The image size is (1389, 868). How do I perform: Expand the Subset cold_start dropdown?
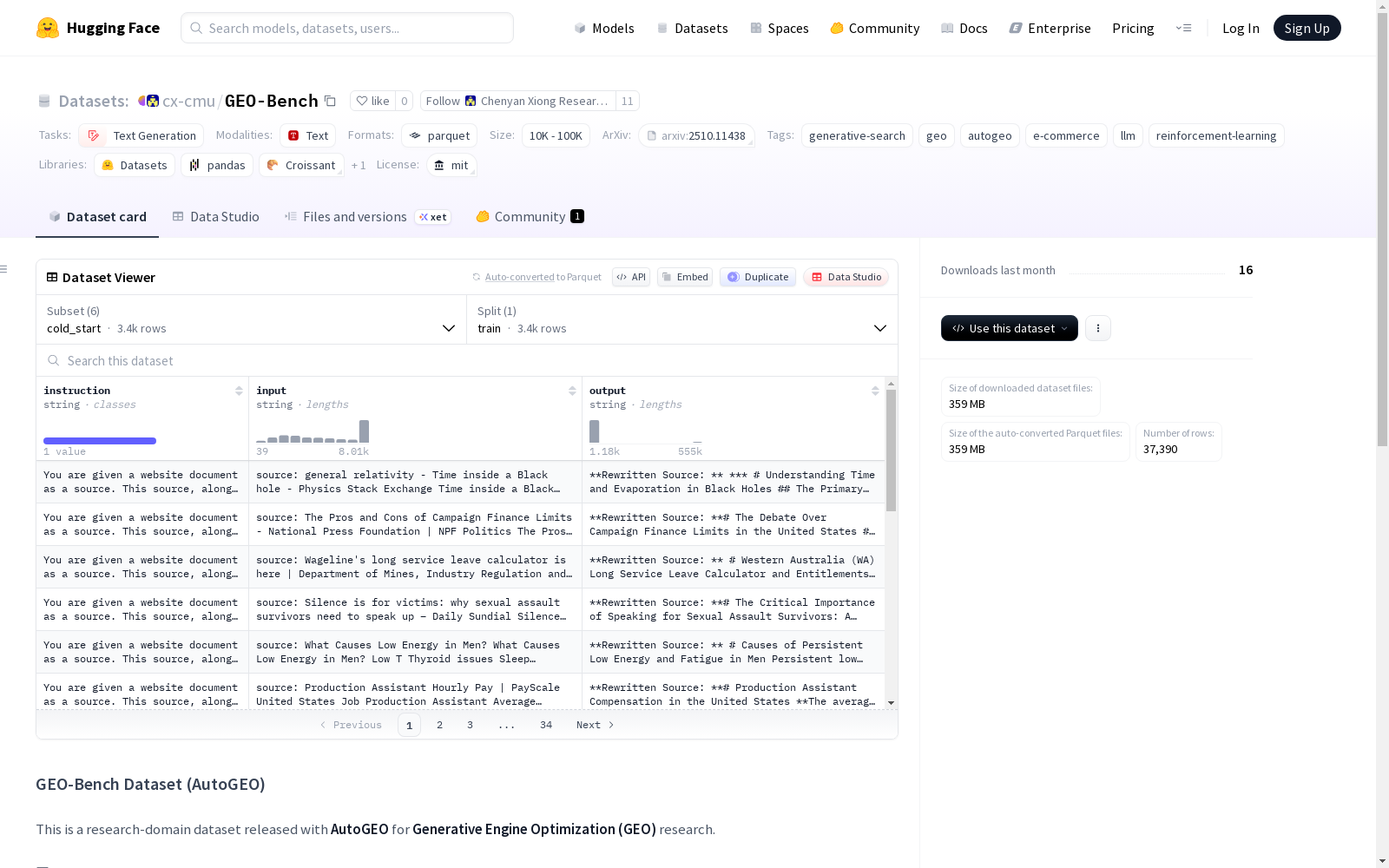(251, 319)
